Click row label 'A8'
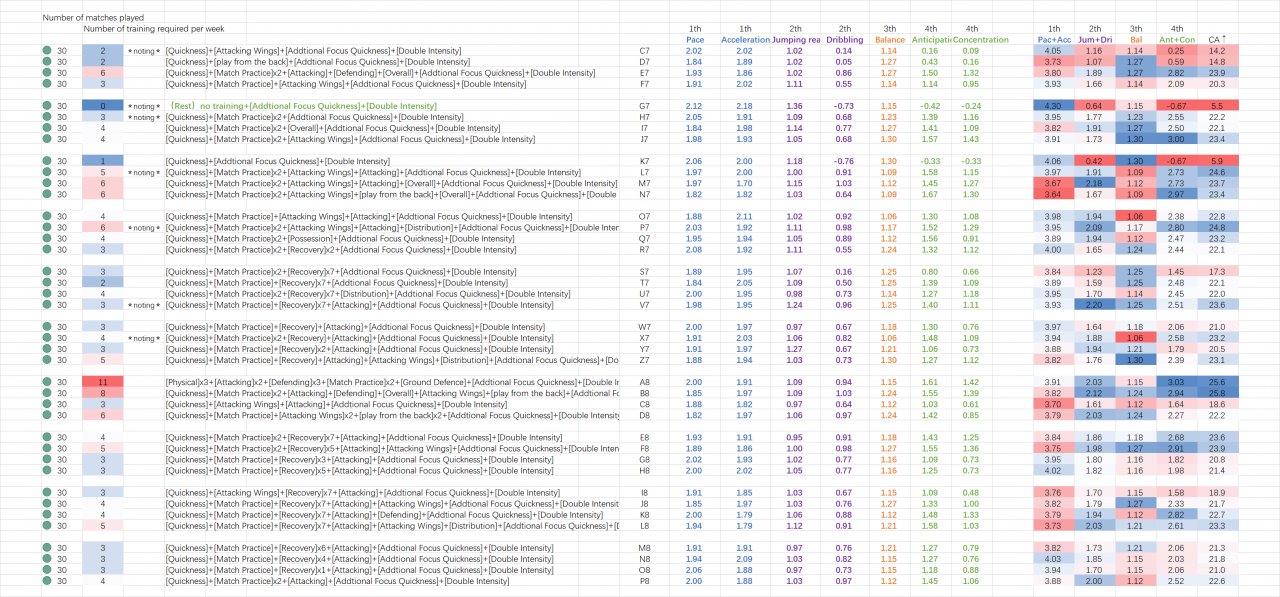Screen dimensions: 1280x597 [x=644, y=382]
